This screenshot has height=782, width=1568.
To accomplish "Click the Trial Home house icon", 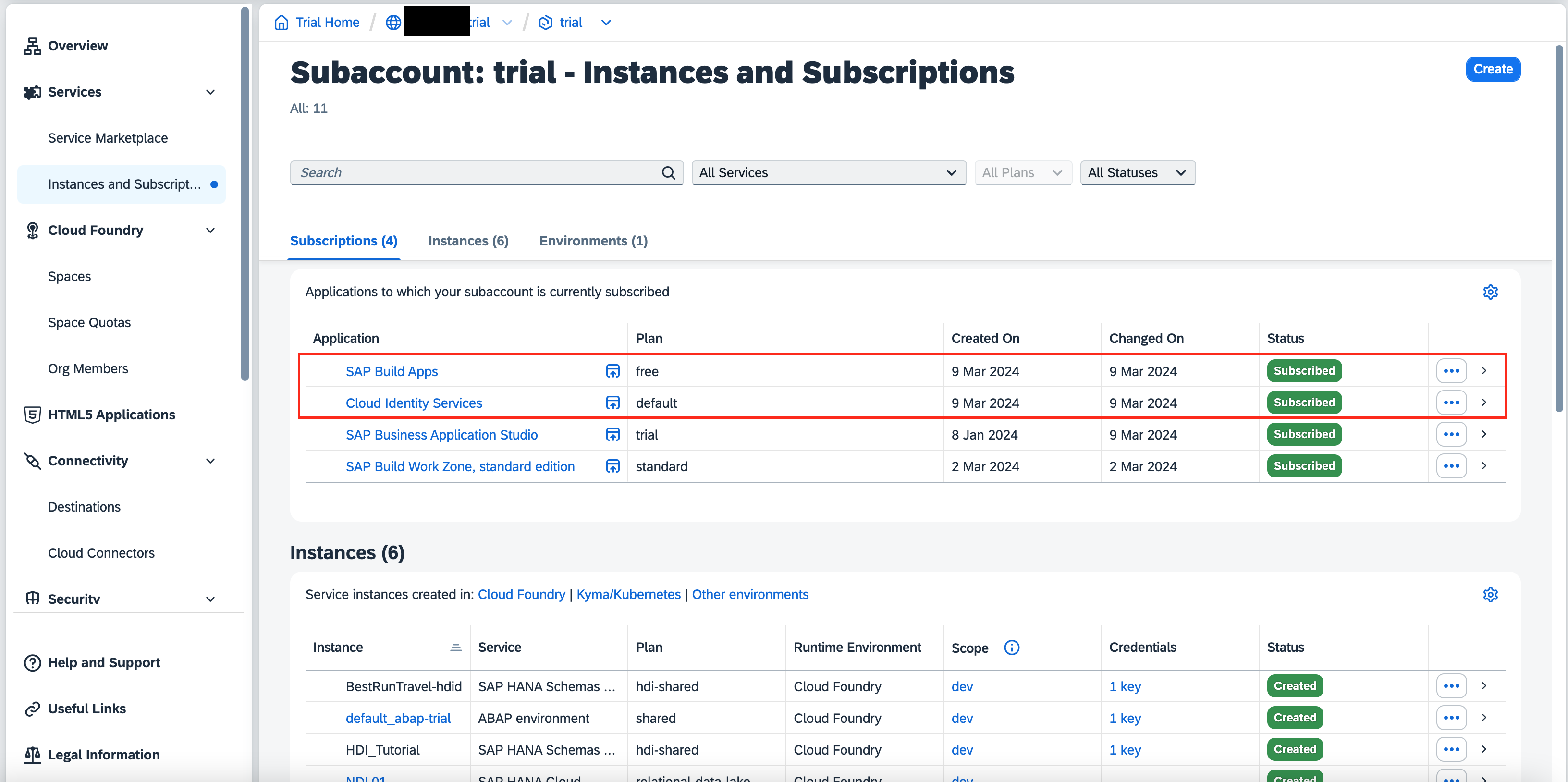I will [x=281, y=23].
